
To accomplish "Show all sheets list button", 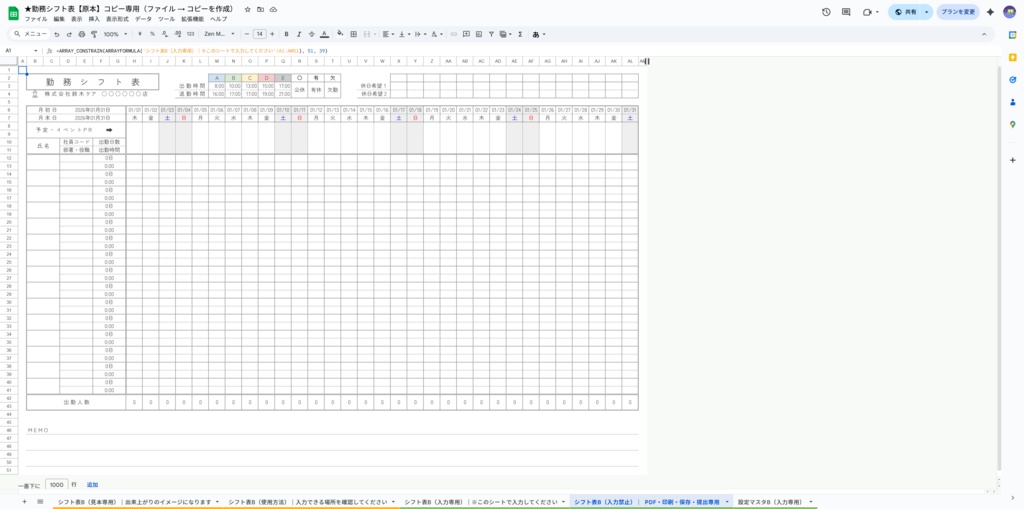I will pyautogui.click(x=40, y=502).
